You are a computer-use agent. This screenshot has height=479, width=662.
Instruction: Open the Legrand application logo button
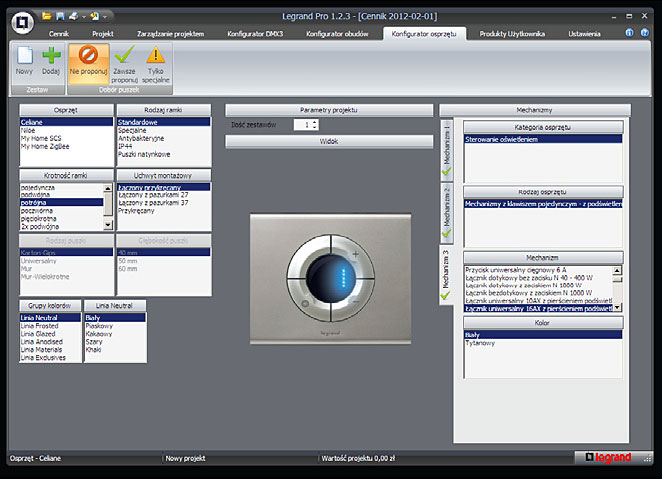(23, 23)
